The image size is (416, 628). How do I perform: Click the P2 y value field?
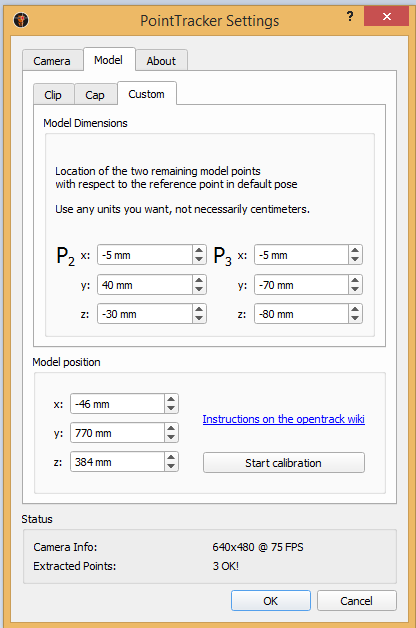point(145,285)
